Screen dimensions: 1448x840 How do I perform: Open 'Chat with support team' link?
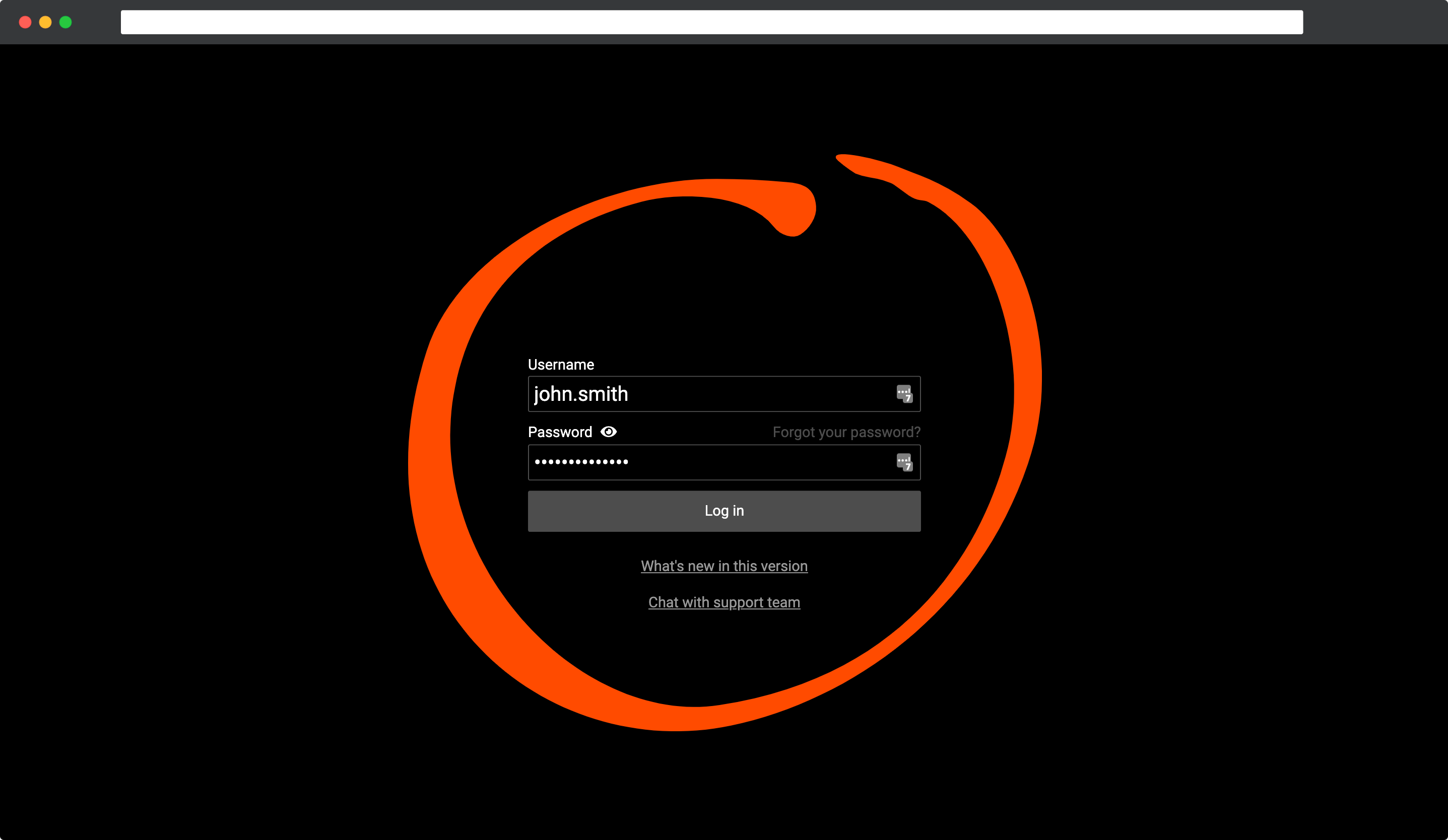coord(724,602)
